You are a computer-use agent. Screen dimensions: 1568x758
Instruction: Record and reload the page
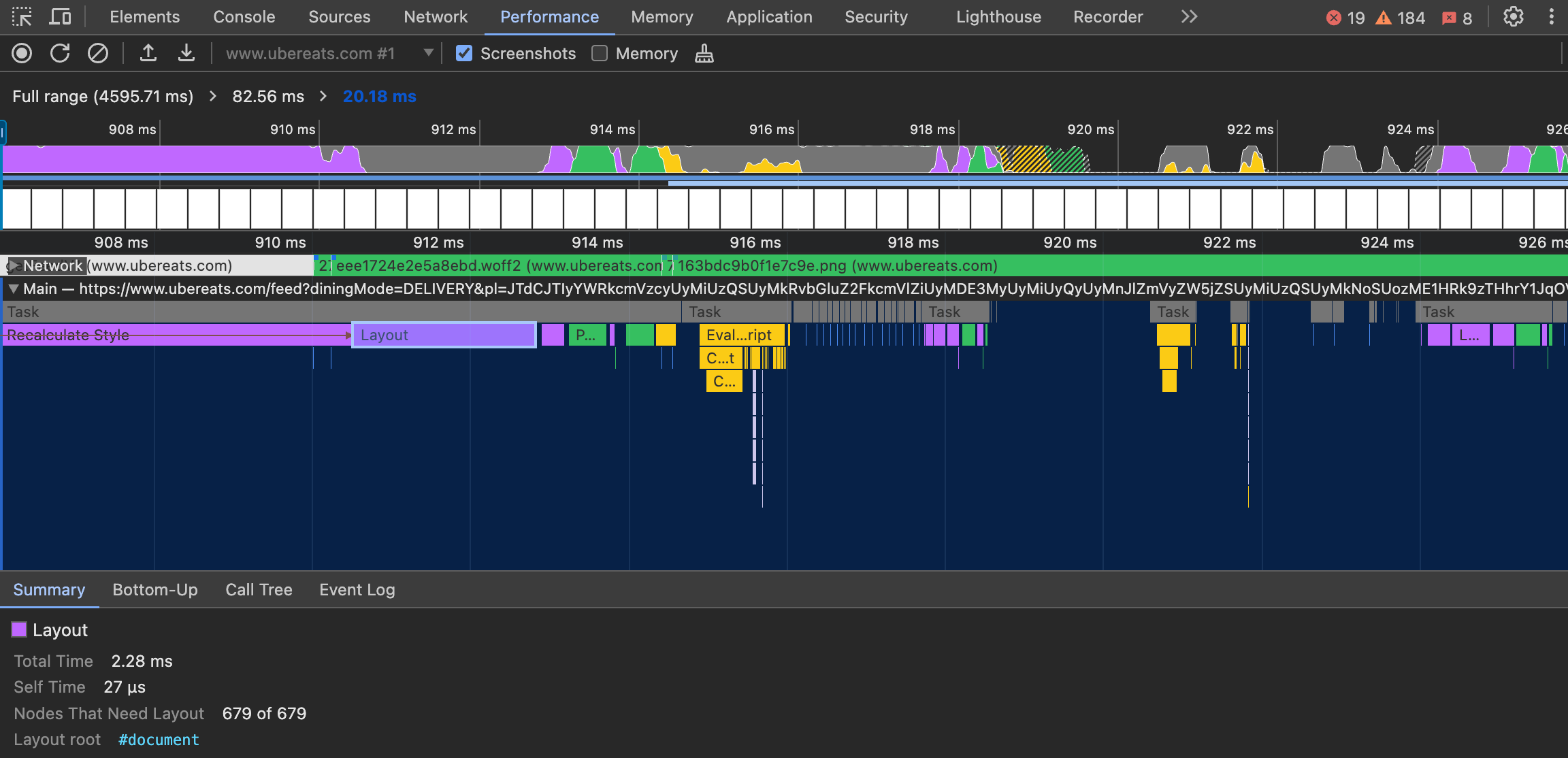60,53
